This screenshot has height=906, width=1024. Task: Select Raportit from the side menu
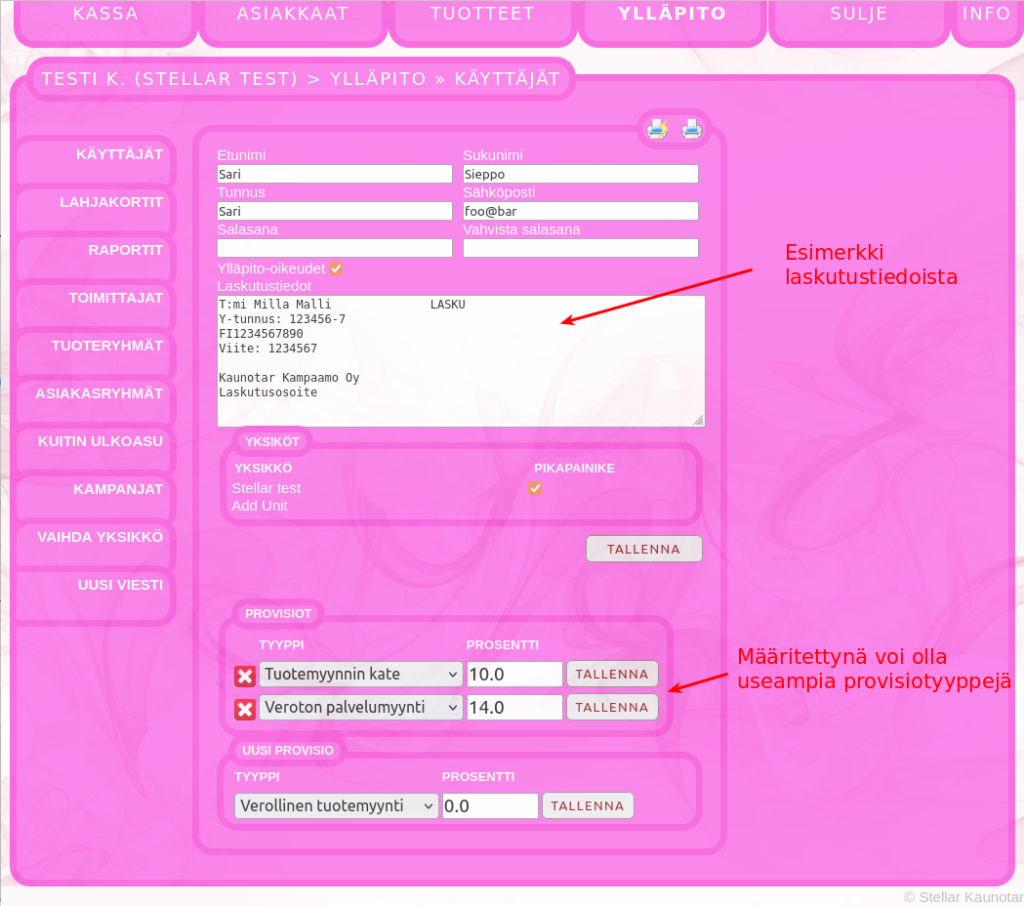coord(125,250)
